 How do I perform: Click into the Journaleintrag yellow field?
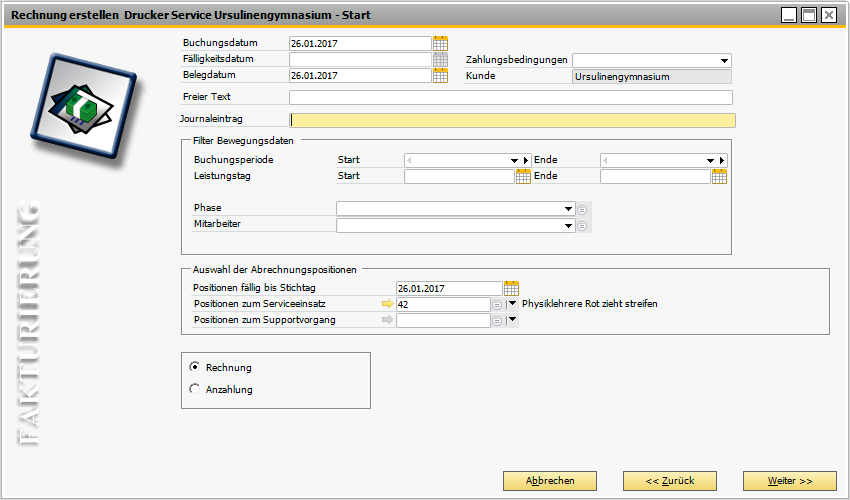click(x=510, y=120)
